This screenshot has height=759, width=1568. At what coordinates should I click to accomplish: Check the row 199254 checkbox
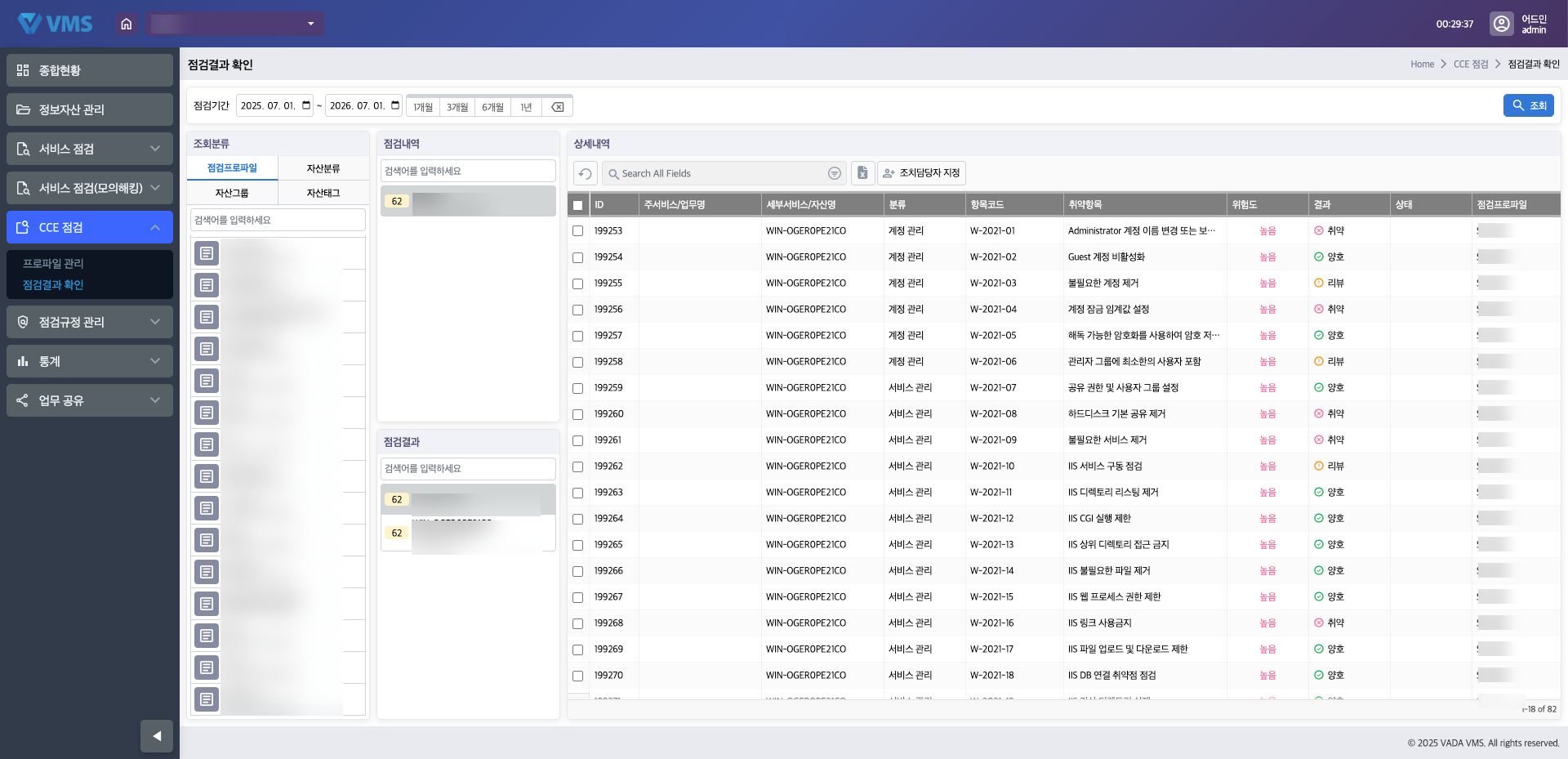coord(578,257)
